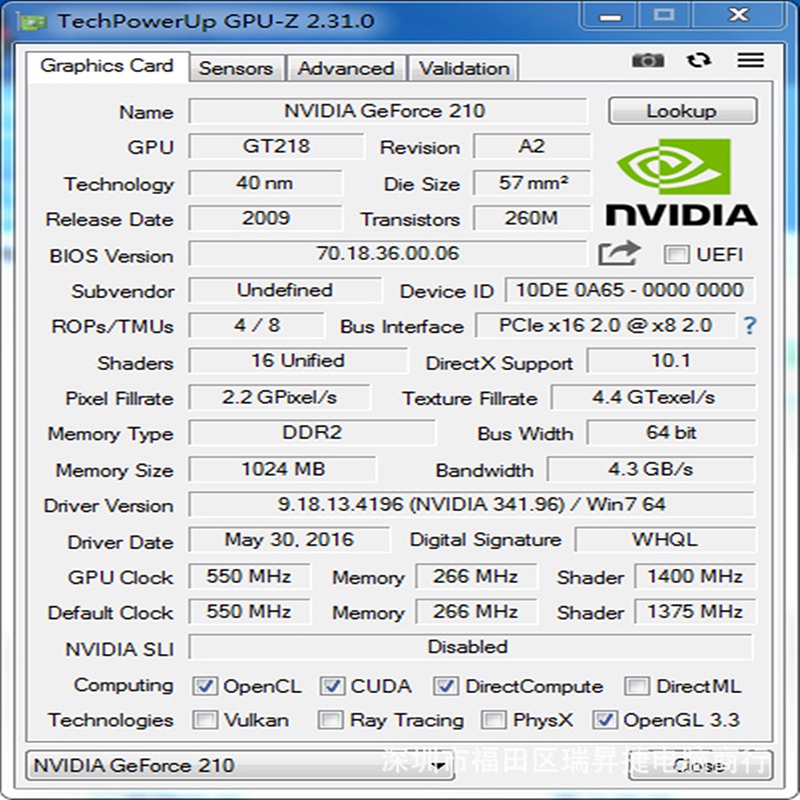The height and width of the screenshot is (800, 800).
Task: Open the Validation tab
Action: 463,68
